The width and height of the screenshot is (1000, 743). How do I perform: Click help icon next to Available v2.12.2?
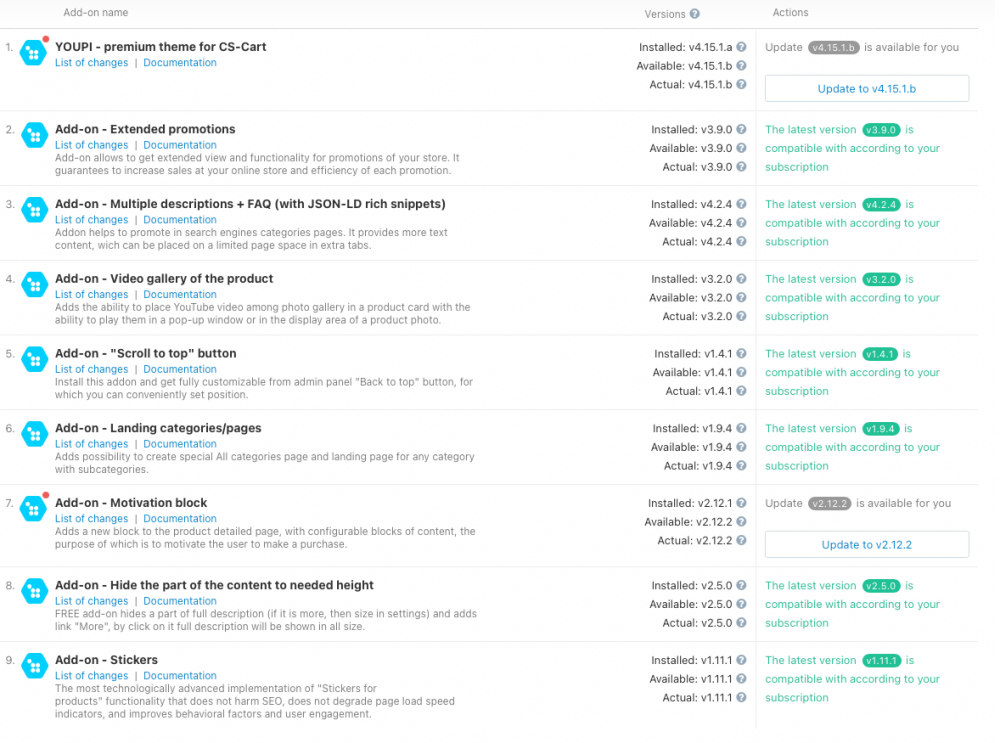pyautogui.click(x=742, y=522)
